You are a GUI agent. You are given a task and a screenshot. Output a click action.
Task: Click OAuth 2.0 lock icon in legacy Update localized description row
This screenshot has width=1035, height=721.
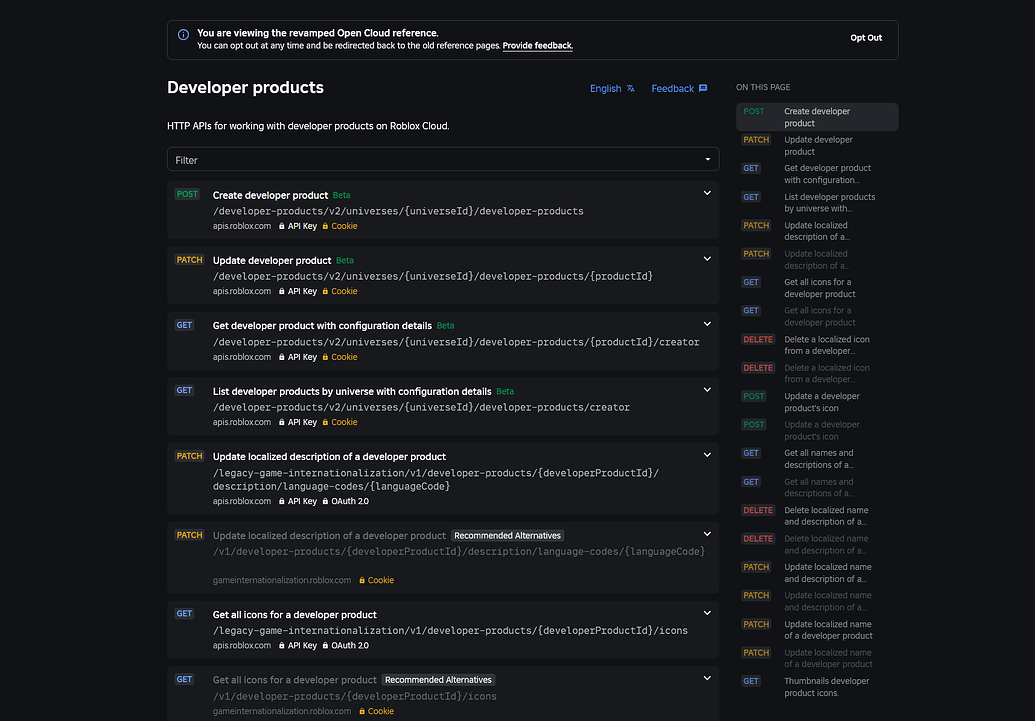(x=325, y=501)
